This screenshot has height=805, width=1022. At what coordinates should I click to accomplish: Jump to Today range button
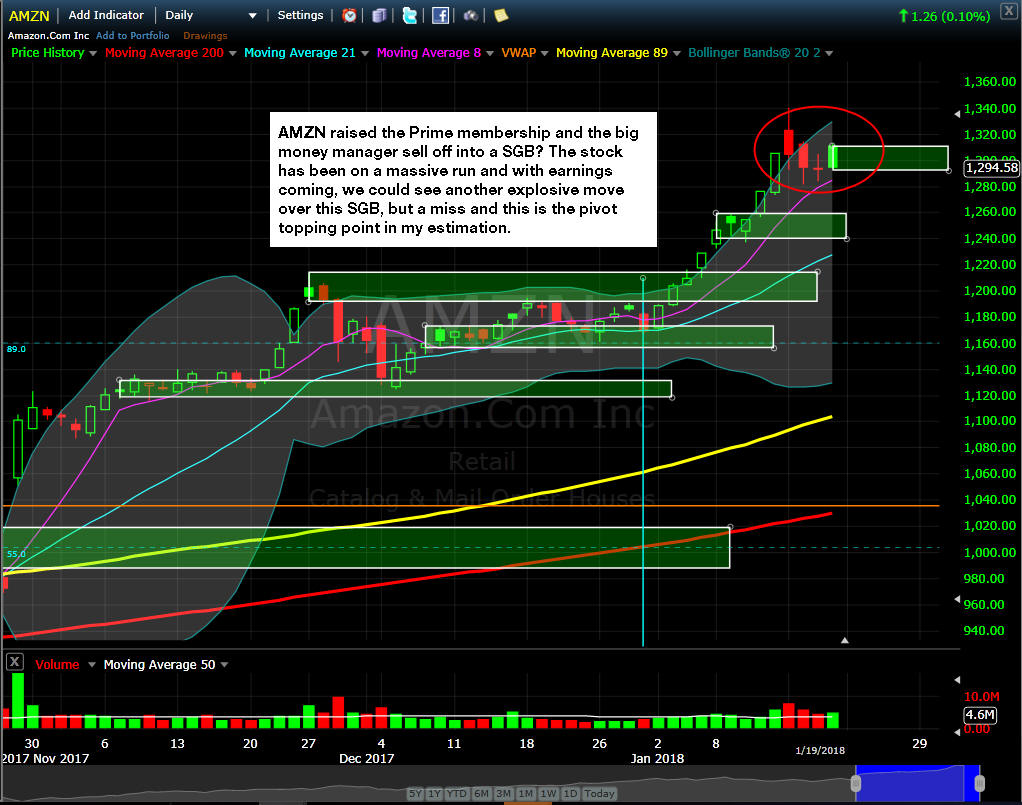coord(599,793)
